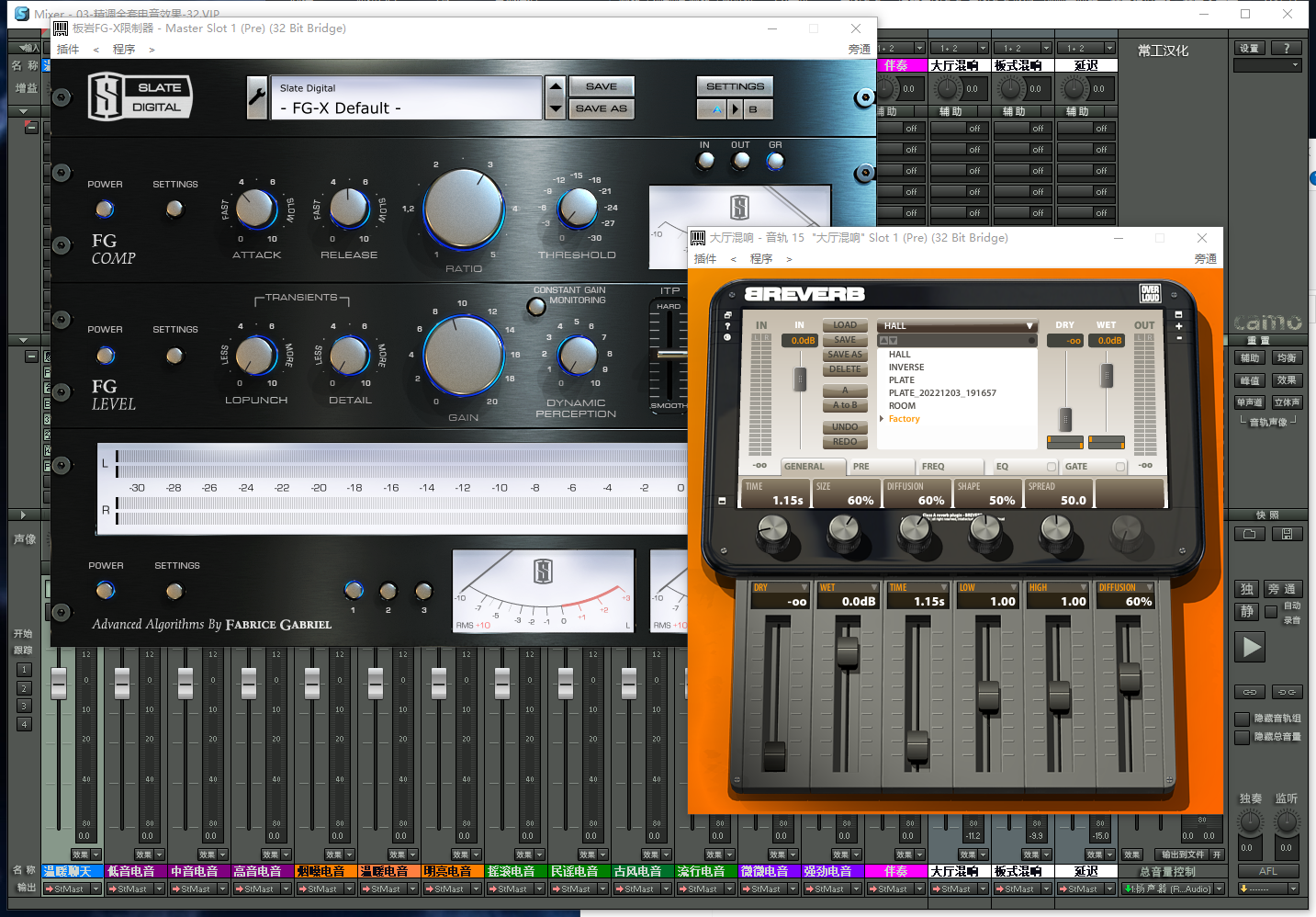
Task: Click 旁通 bypass in Breverb window
Action: tap(1206, 259)
